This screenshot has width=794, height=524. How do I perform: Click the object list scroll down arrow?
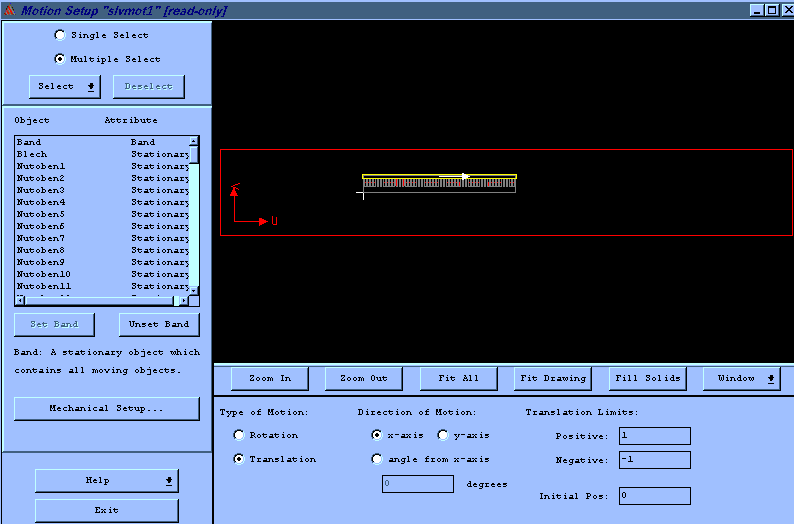[193, 291]
